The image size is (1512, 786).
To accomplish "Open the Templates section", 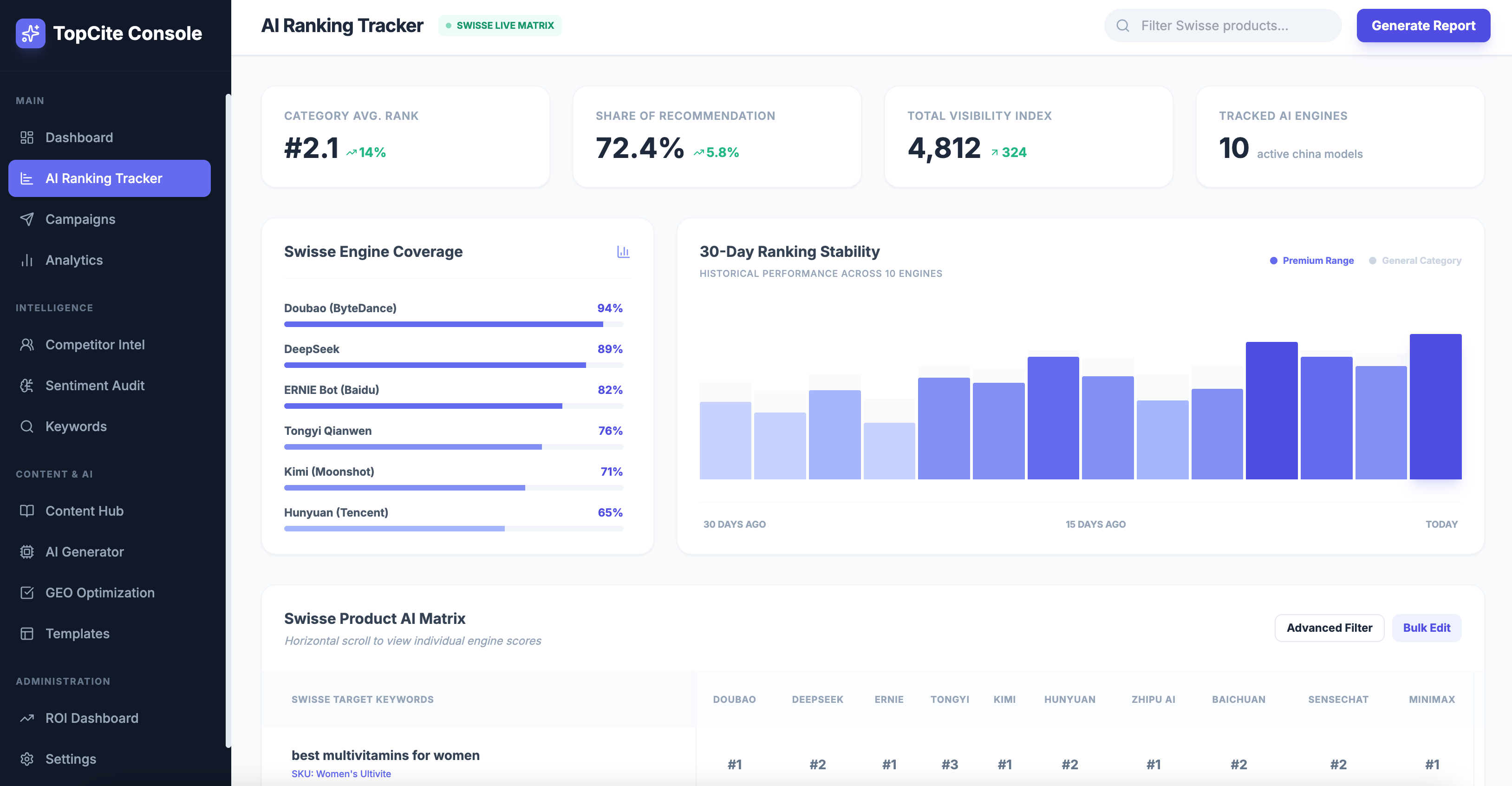I will coord(77,633).
